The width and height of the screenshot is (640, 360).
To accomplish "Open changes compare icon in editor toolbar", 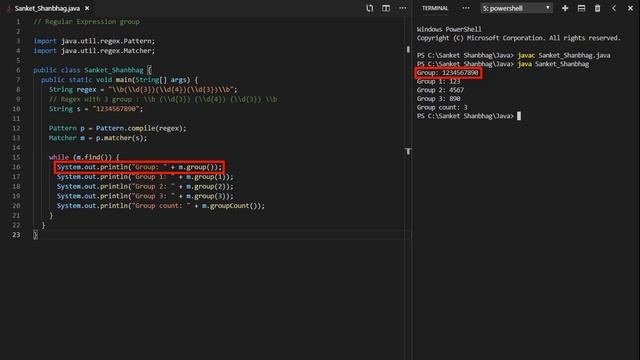I will pyautogui.click(x=369, y=8).
